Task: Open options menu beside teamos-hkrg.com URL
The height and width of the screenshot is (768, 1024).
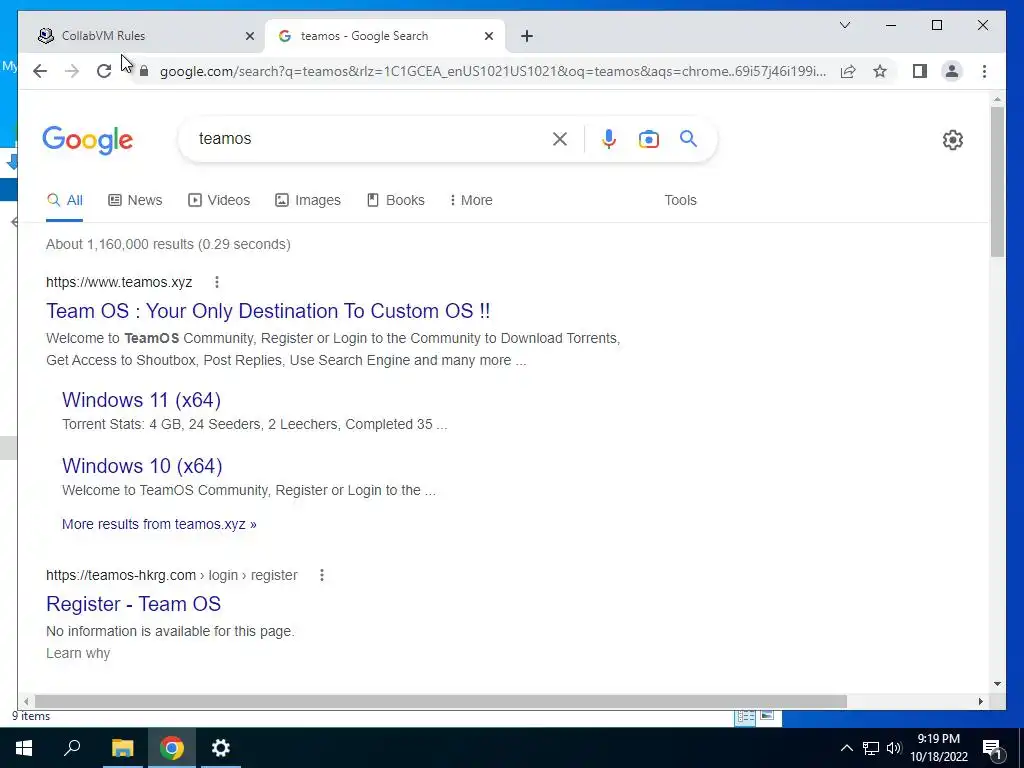Action: [x=321, y=575]
